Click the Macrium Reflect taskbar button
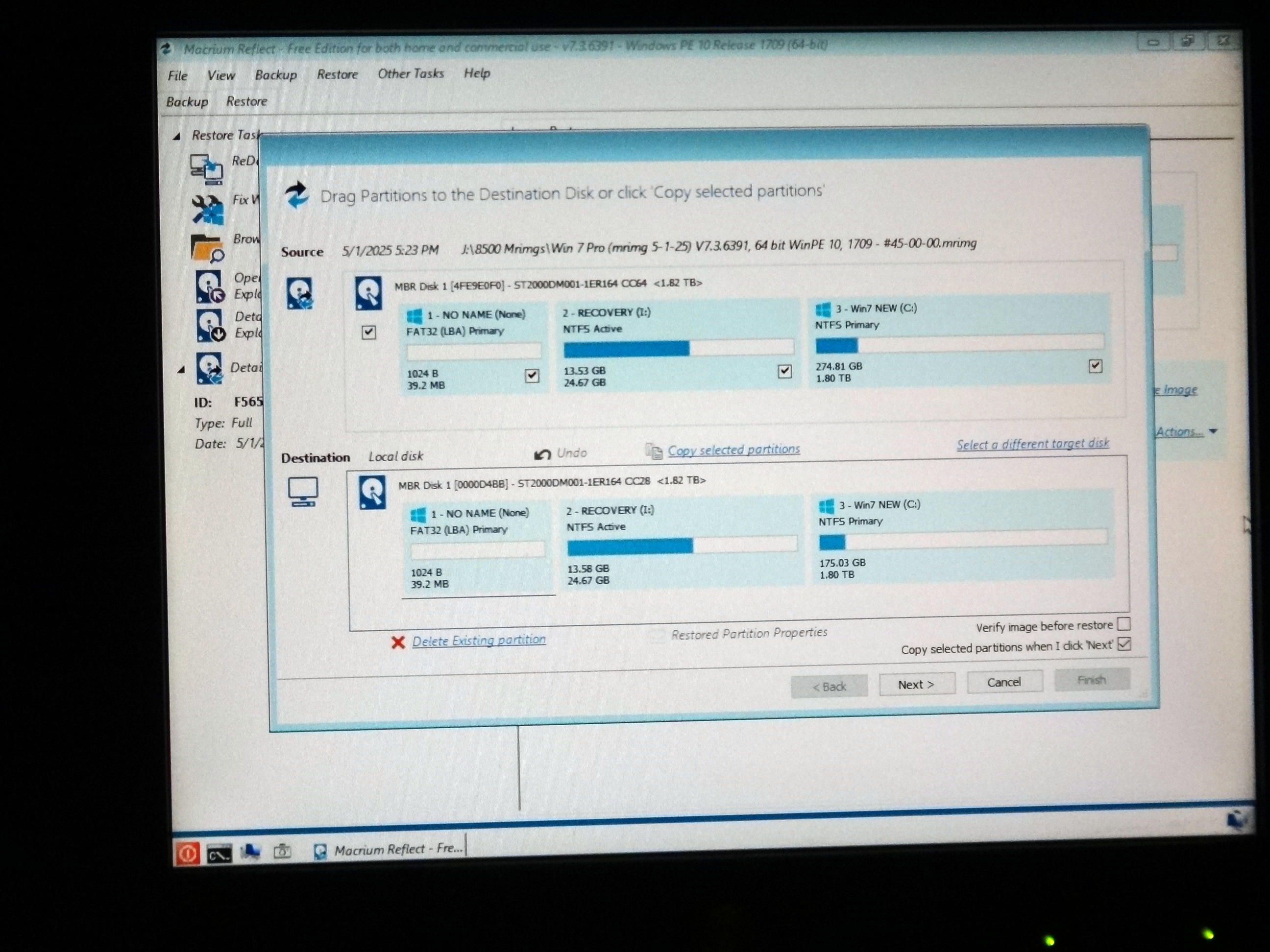The image size is (1270, 952). pos(389,849)
